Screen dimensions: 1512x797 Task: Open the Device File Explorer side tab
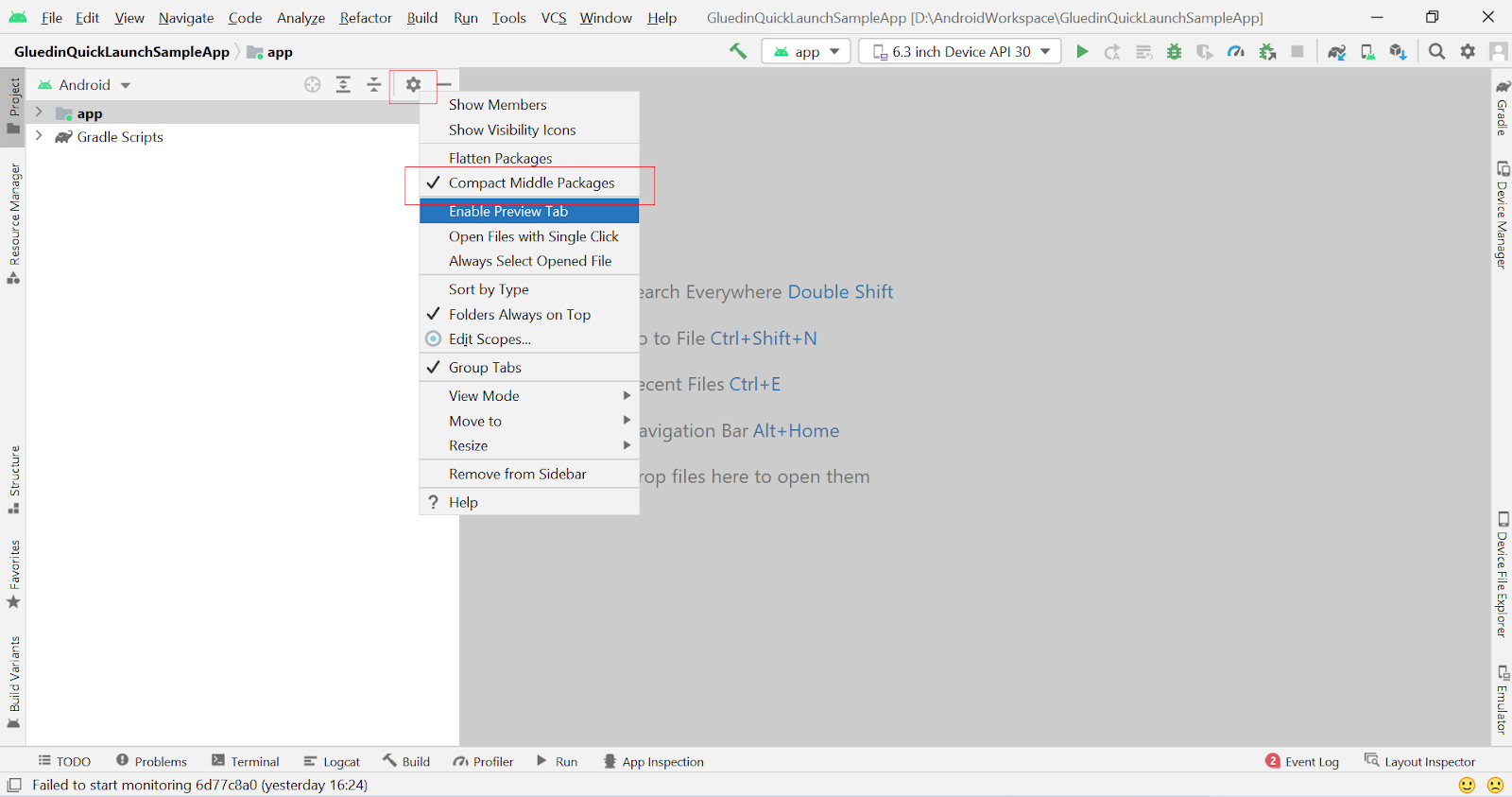(1502, 575)
